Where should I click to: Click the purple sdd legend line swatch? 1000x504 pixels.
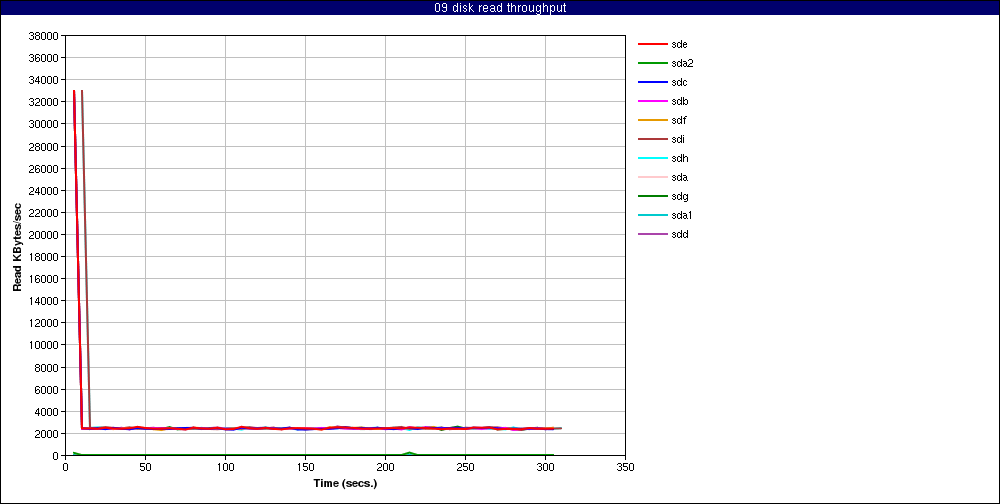(652, 234)
